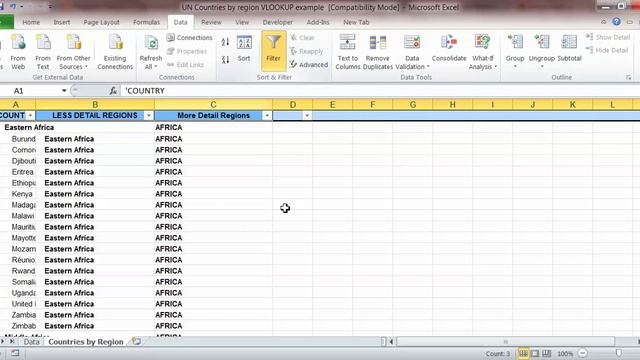This screenshot has height=360, width=640.
Task: Sort A to Z ascending
Action: (x=225, y=42)
